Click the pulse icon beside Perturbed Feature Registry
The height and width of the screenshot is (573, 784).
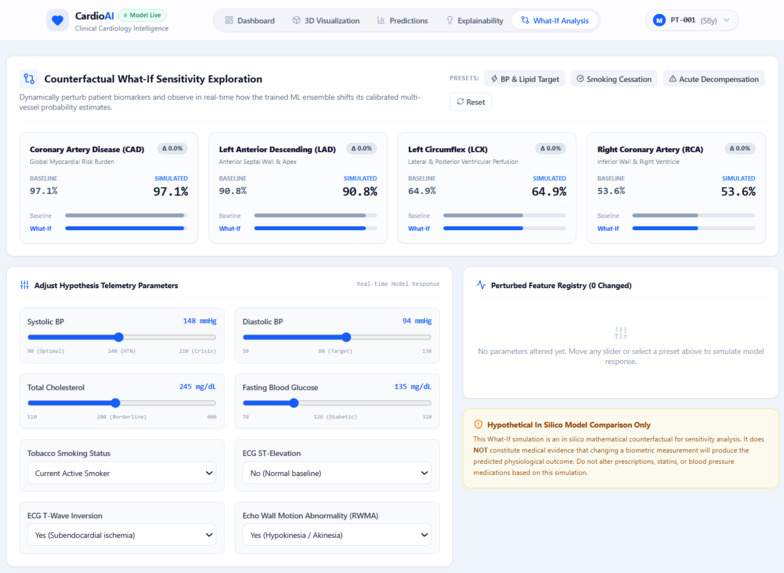click(x=481, y=285)
